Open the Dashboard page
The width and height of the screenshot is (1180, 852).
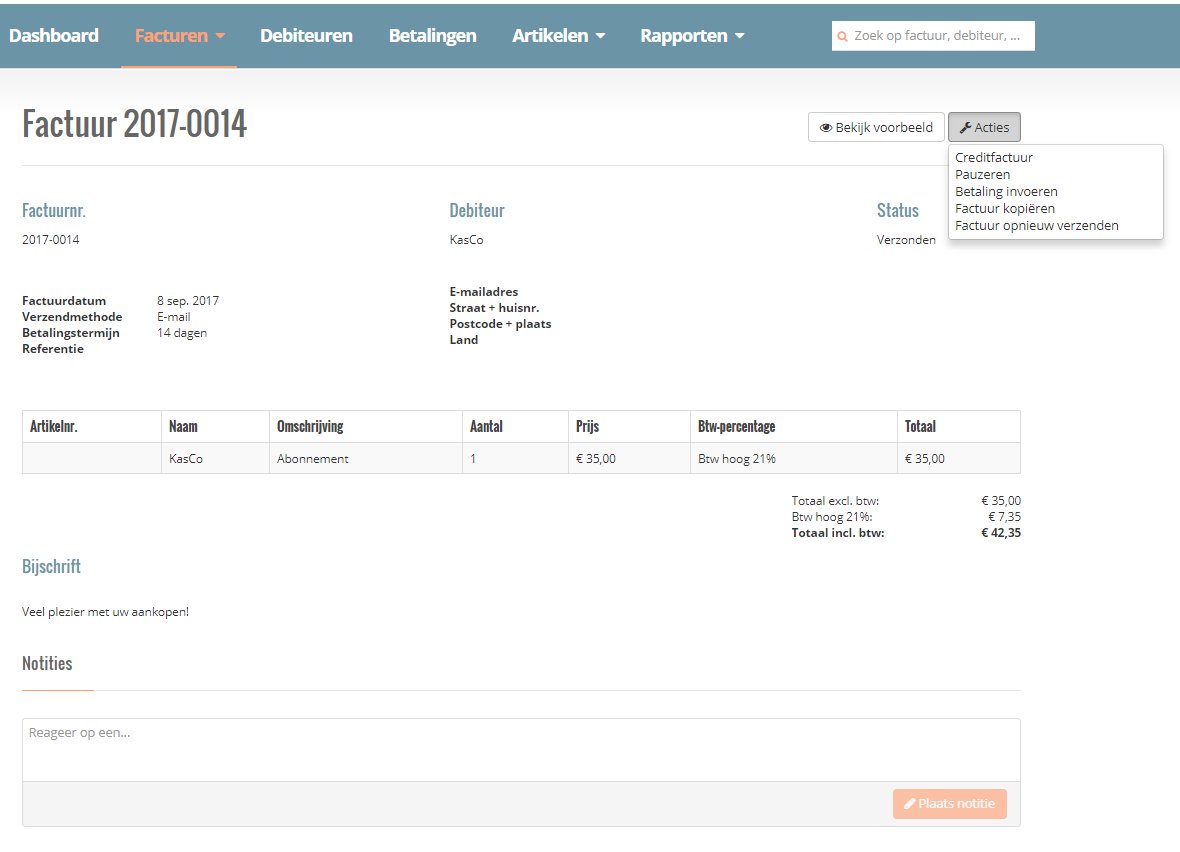coord(53,35)
